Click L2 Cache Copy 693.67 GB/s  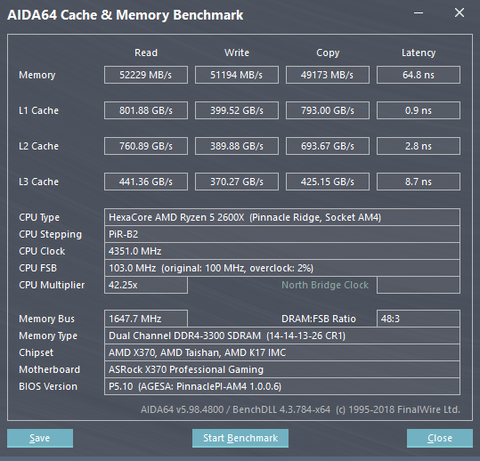328,146
